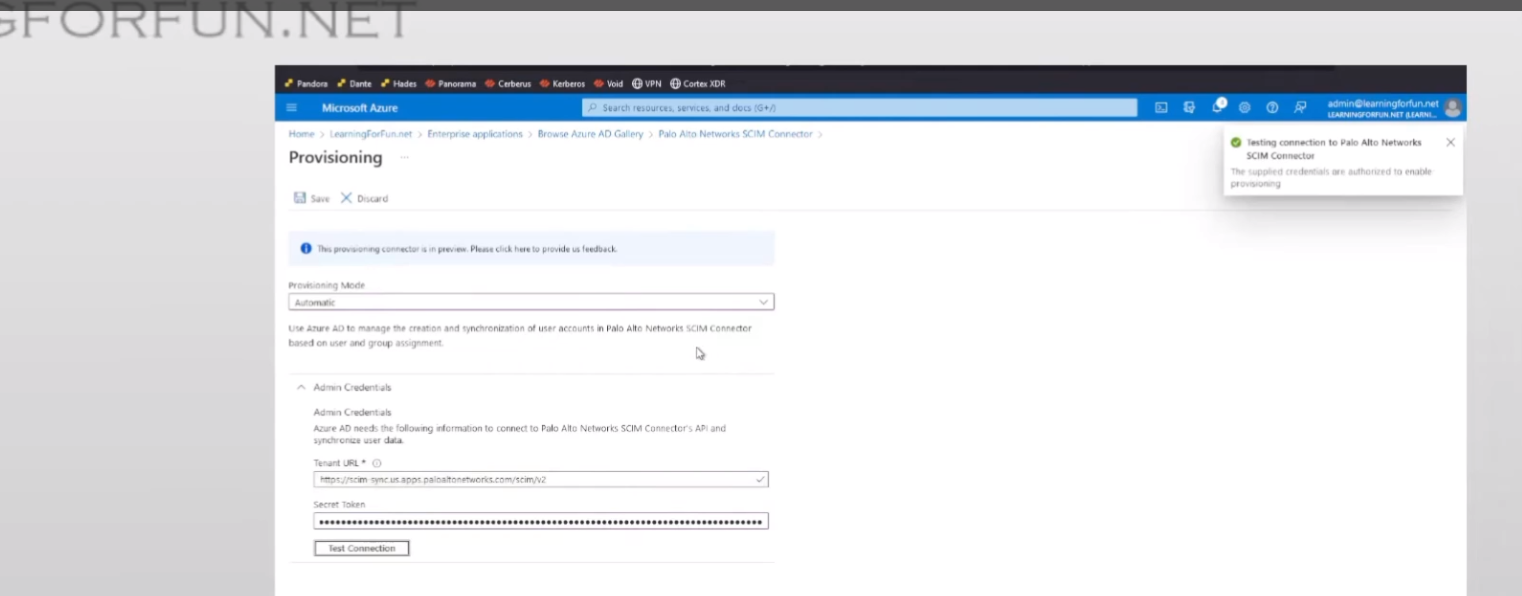This screenshot has width=1522, height=596.
Task: Open the Help question mark icon
Action: (1272, 108)
